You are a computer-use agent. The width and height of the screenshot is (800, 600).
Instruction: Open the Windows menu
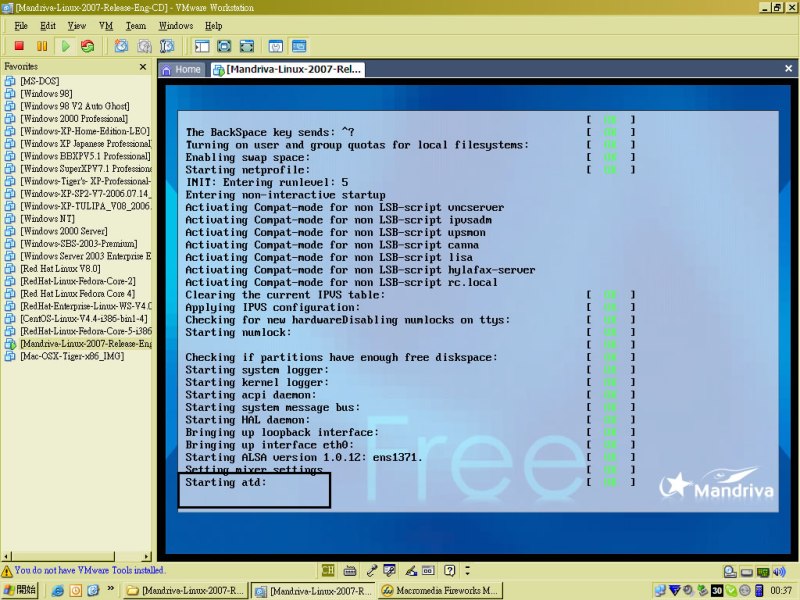pos(176,26)
